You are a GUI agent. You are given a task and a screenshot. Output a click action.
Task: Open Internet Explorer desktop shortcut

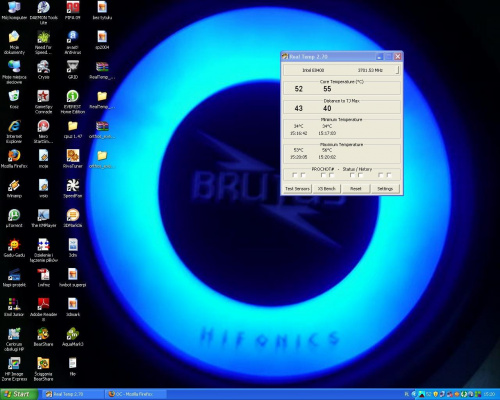point(14,131)
